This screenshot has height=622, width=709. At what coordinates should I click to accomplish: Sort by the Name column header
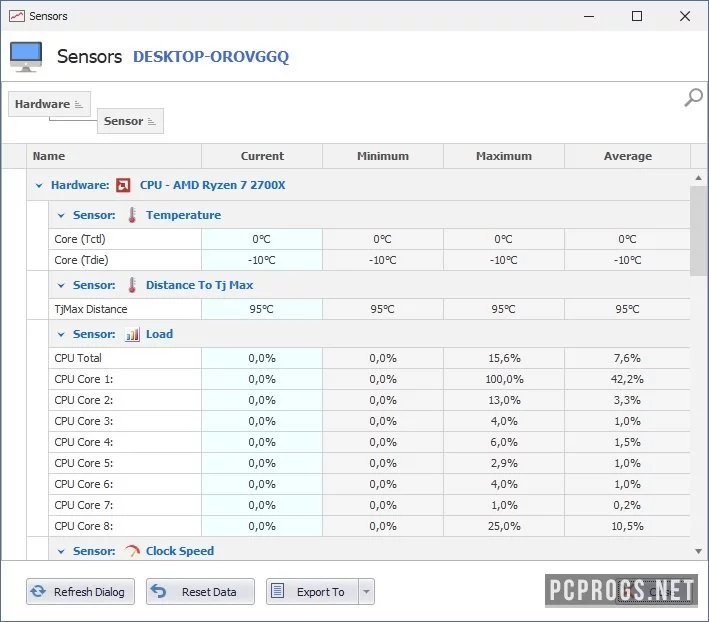click(114, 156)
